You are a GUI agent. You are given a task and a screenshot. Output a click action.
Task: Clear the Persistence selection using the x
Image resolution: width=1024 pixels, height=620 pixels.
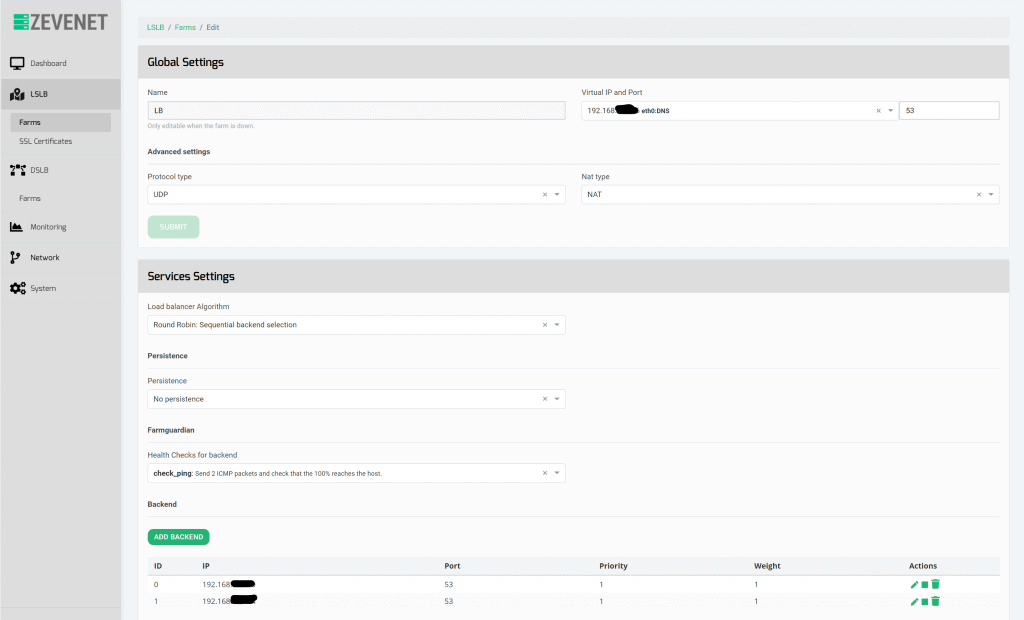click(x=544, y=399)
